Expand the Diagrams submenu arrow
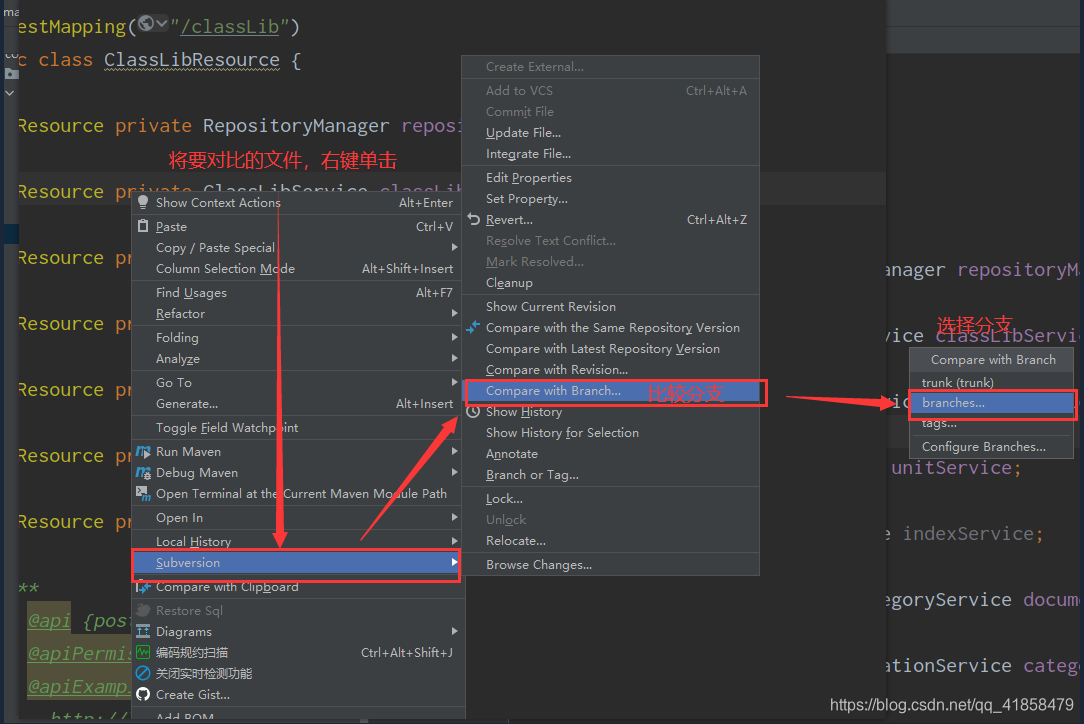Image resolution: width=1084 pixels, height=724 pixels. tap(454, 631)
